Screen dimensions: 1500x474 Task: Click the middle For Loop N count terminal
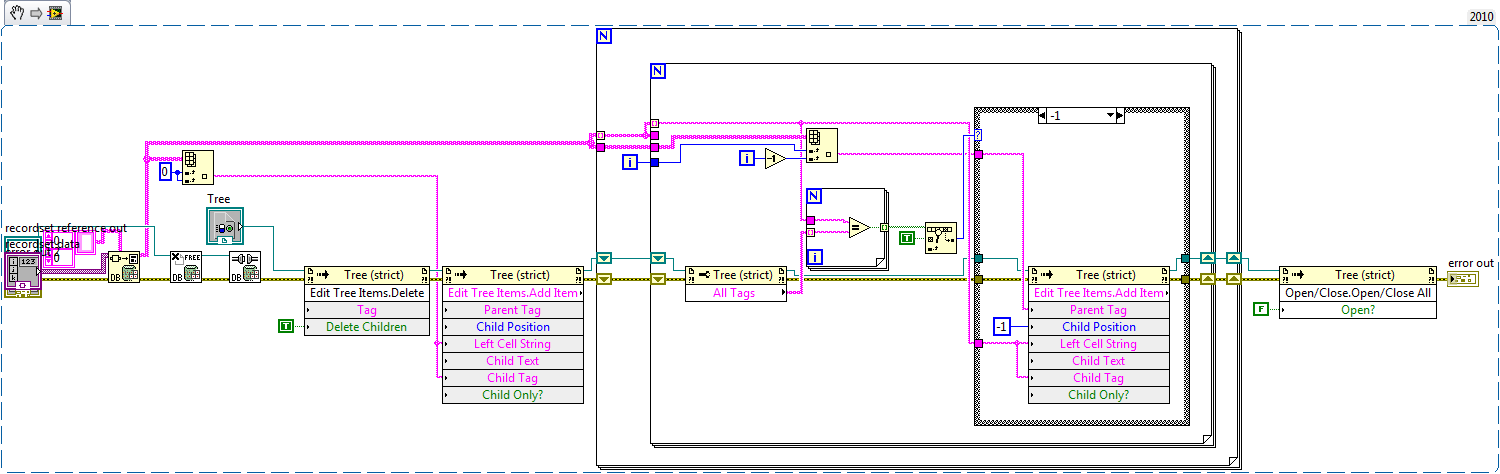coord(658,70)
